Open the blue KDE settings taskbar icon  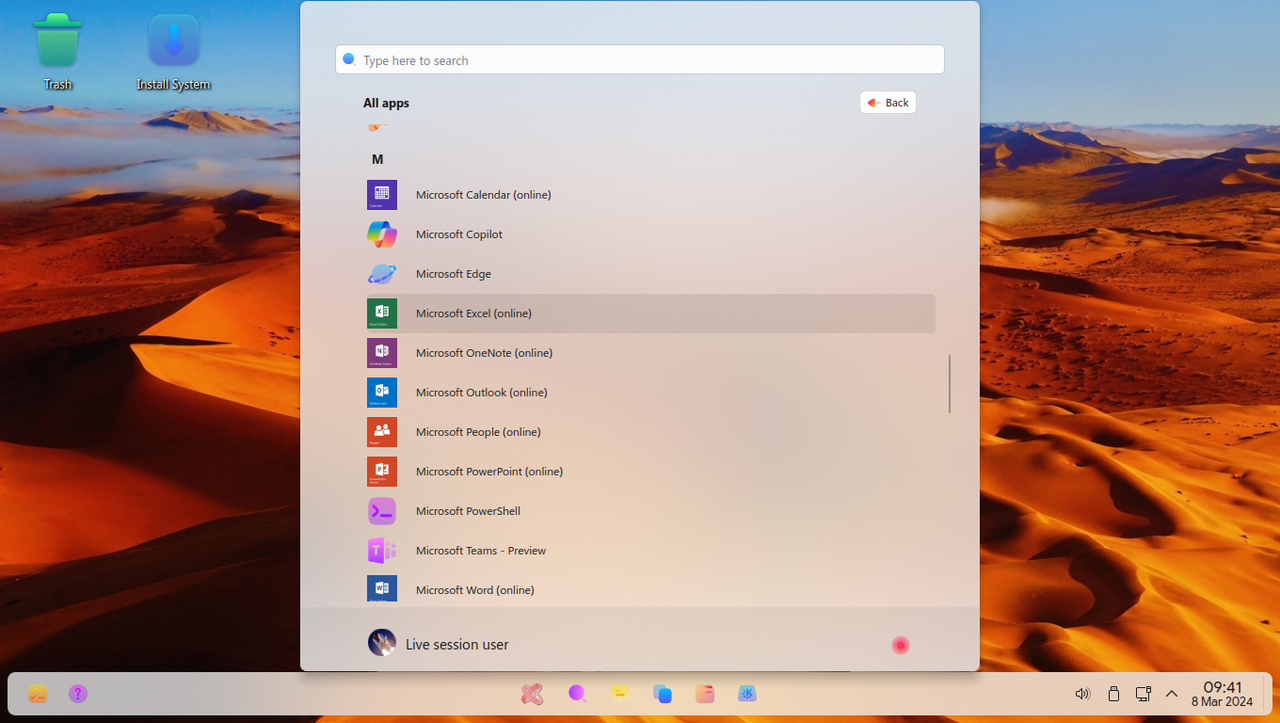(747, 694)
